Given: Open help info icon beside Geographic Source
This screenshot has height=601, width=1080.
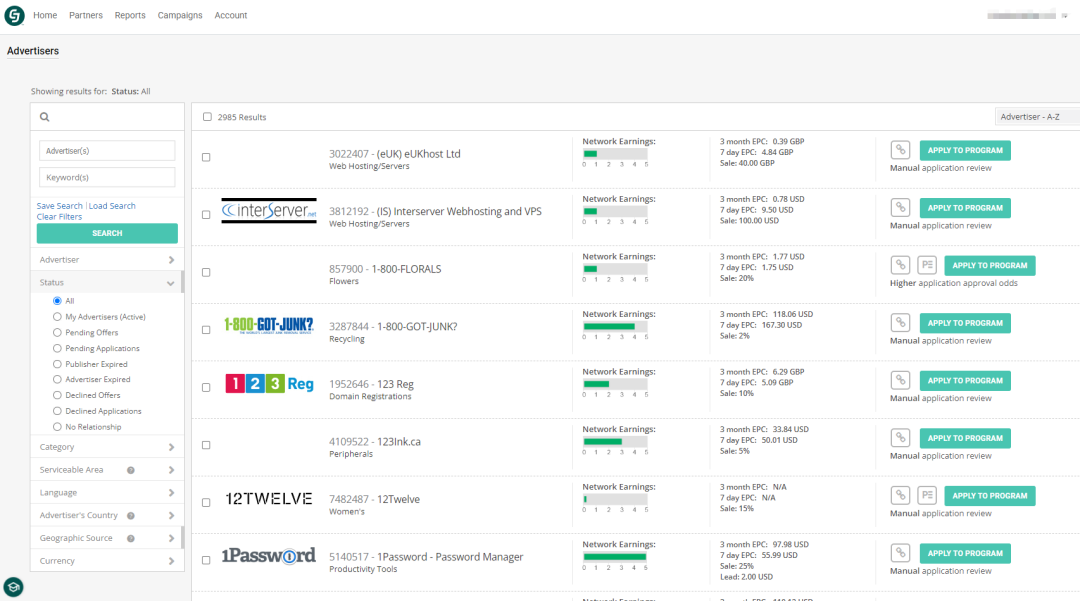Looking at the screenshot, I should click(x=131, y=538).
